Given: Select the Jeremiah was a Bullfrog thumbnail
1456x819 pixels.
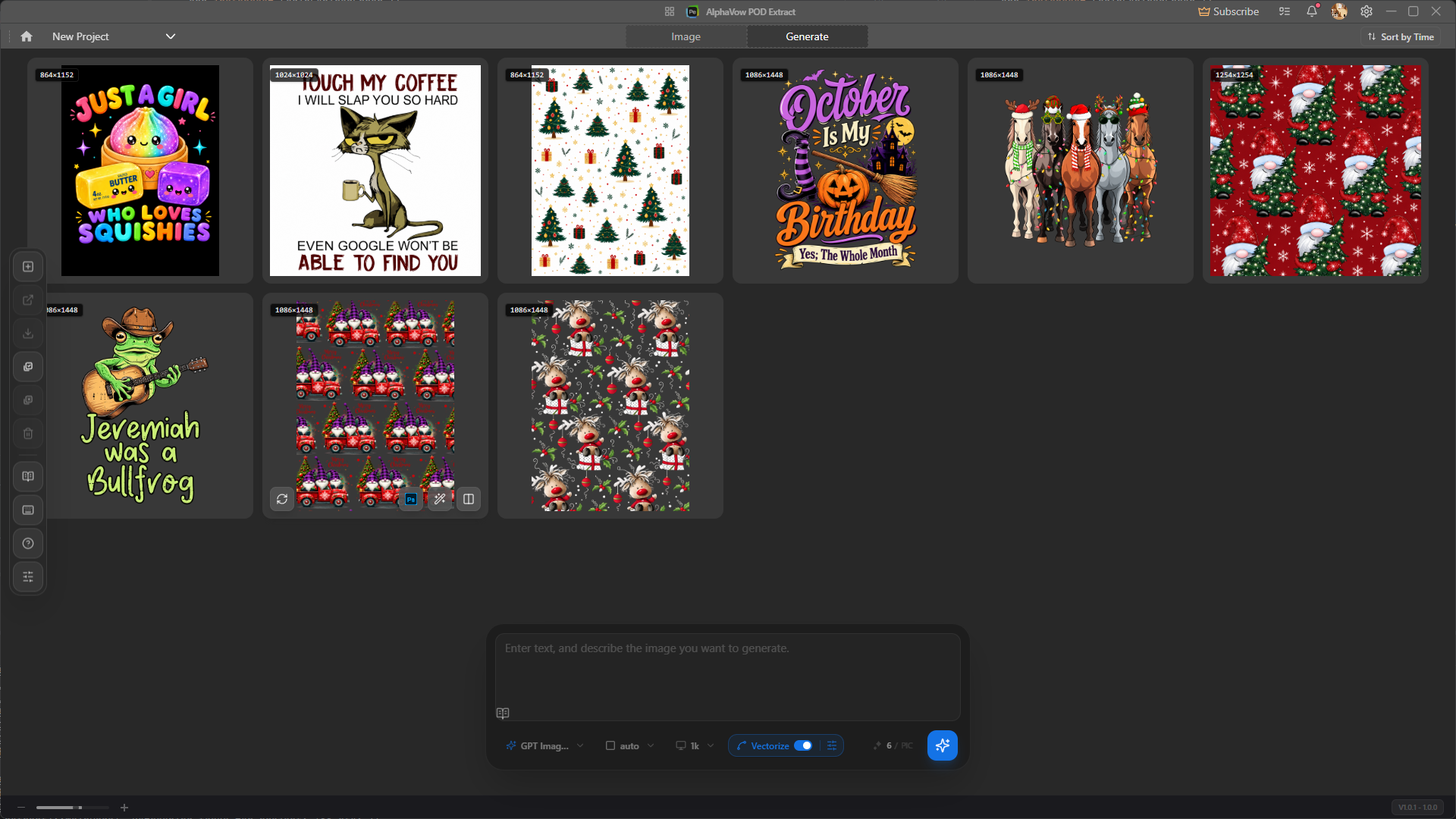Looking at the screenshot, I should click(140, 406).
